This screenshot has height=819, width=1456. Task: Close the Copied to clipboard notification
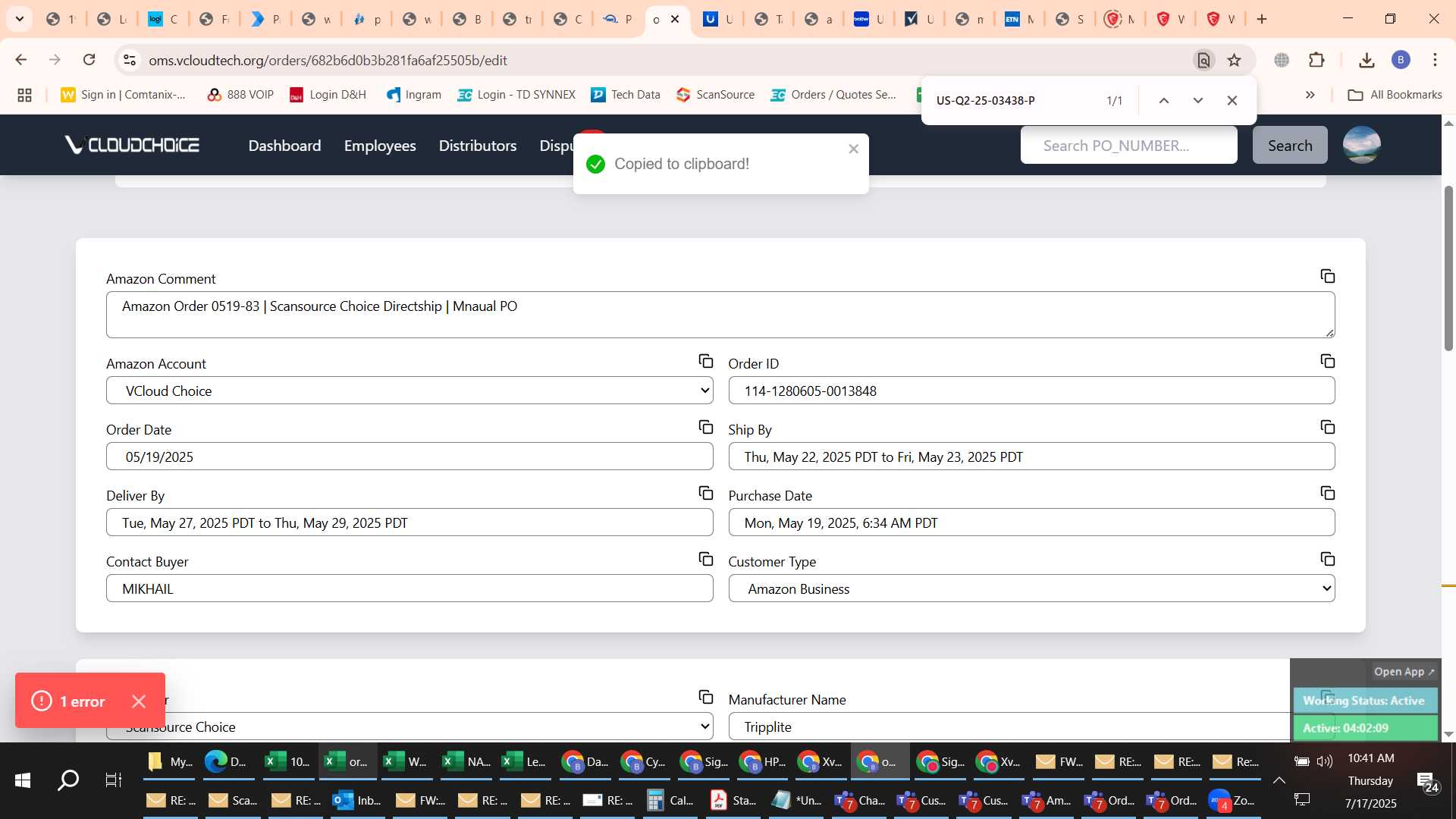click(x=853, y=149)
